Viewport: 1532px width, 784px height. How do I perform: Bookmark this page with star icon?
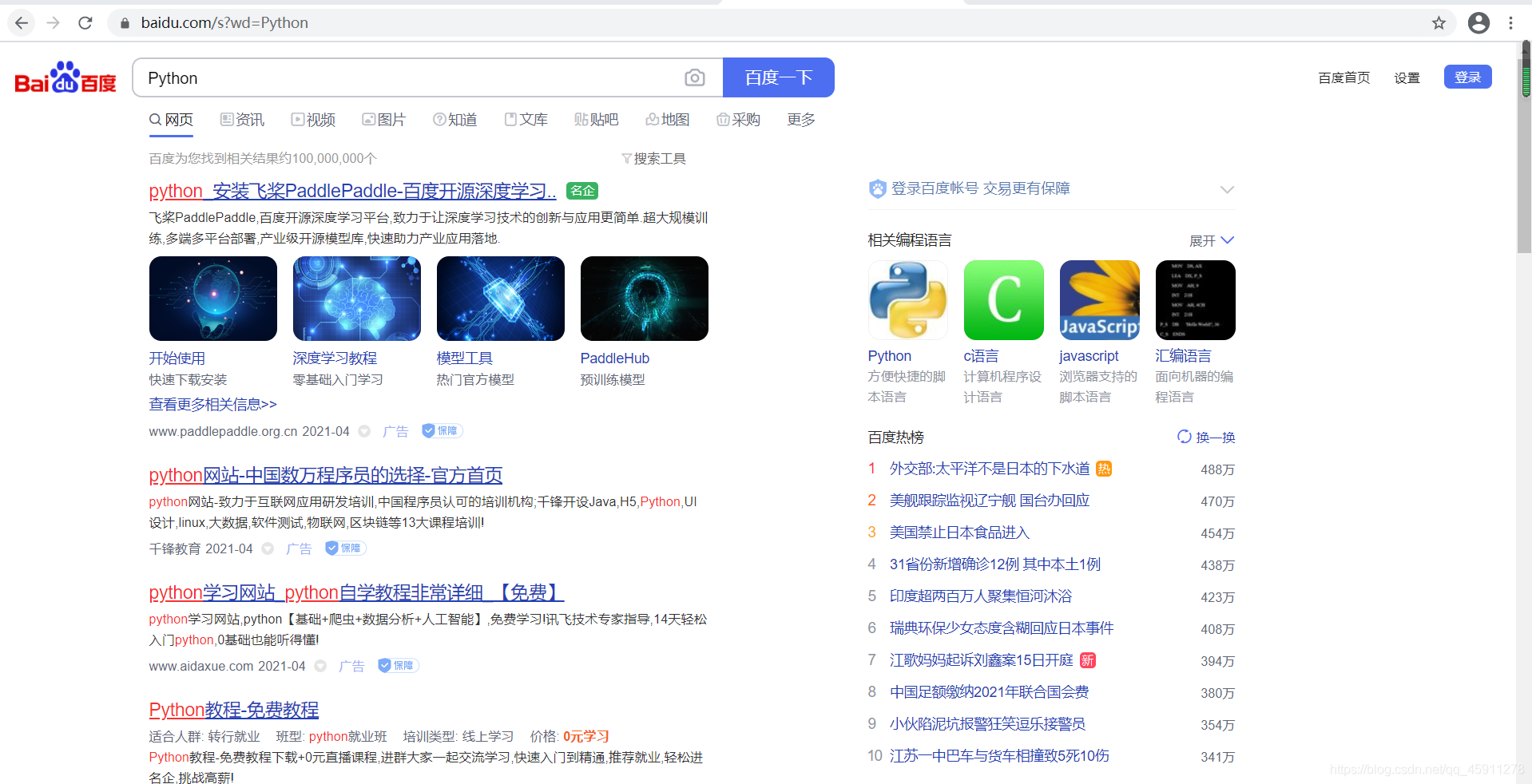point(1439,23)
